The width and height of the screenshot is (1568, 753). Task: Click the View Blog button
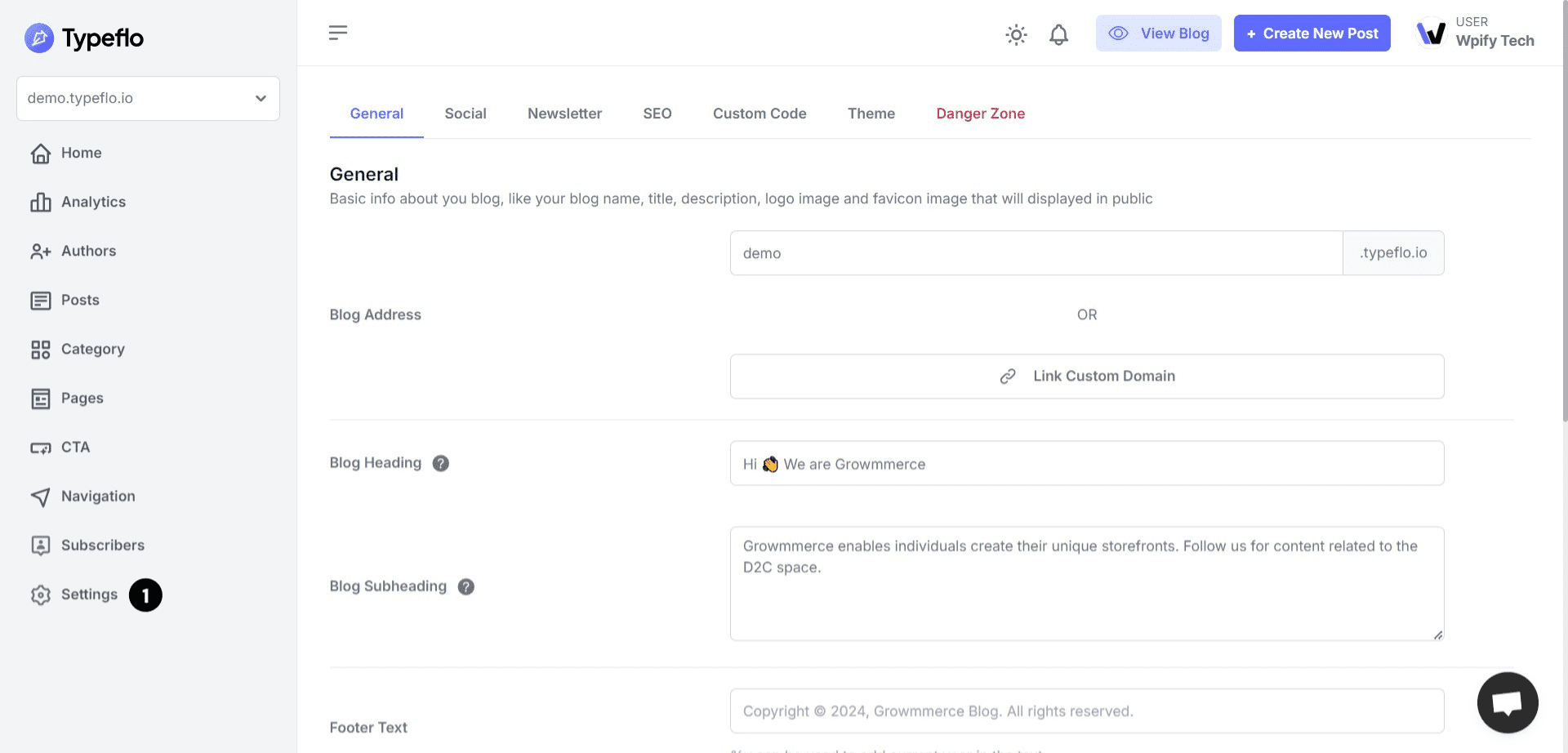point(1158,33)
